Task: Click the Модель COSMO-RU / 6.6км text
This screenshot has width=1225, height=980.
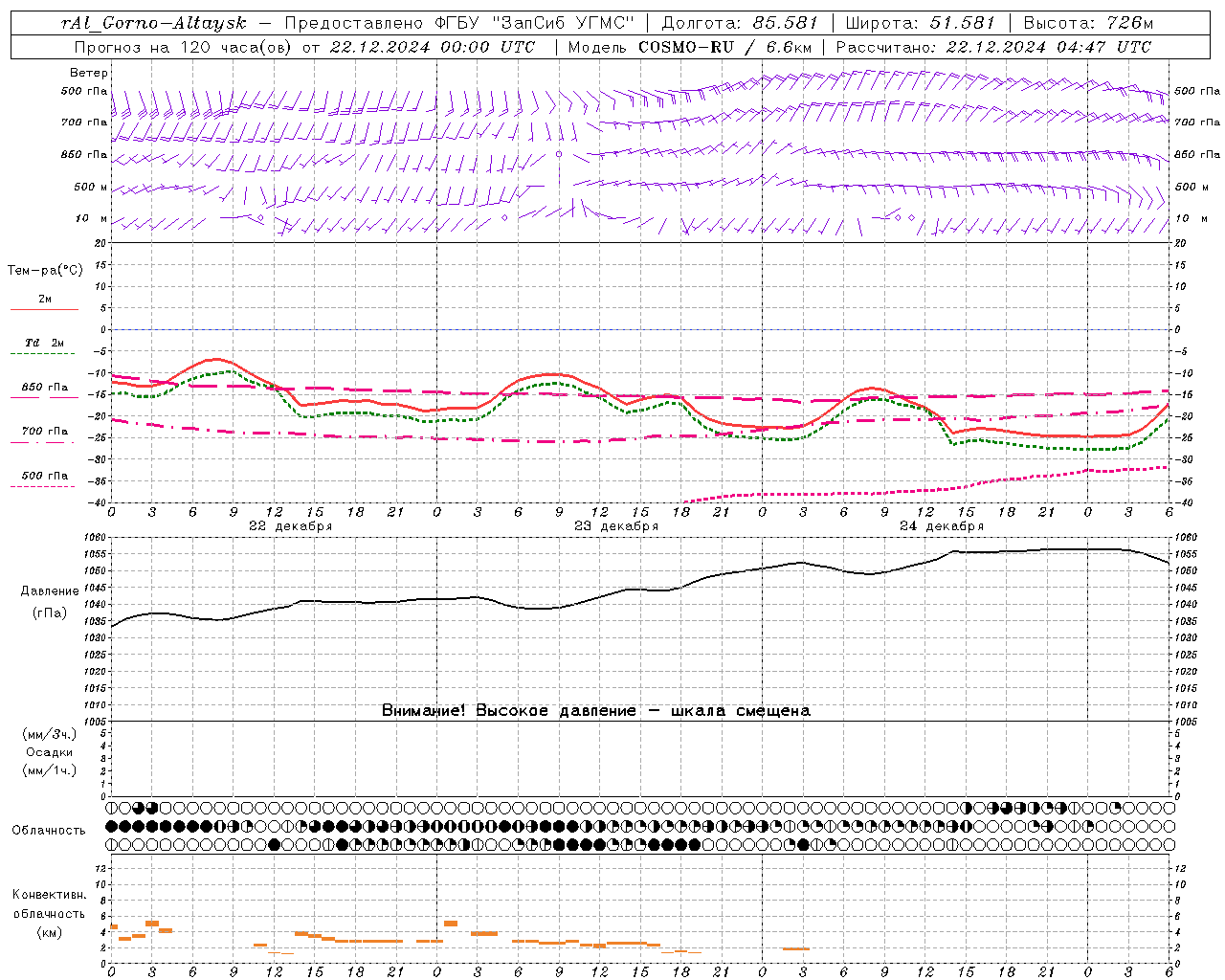Action: 690,47
